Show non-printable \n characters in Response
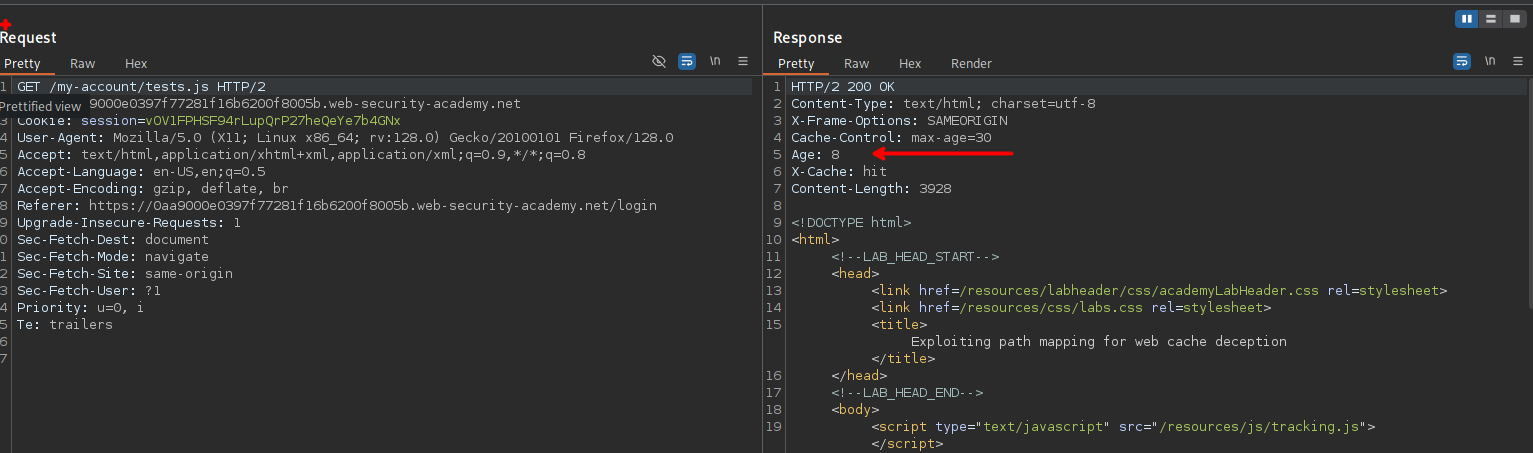The image size is (1533, 453). [x=1490, y=61]
